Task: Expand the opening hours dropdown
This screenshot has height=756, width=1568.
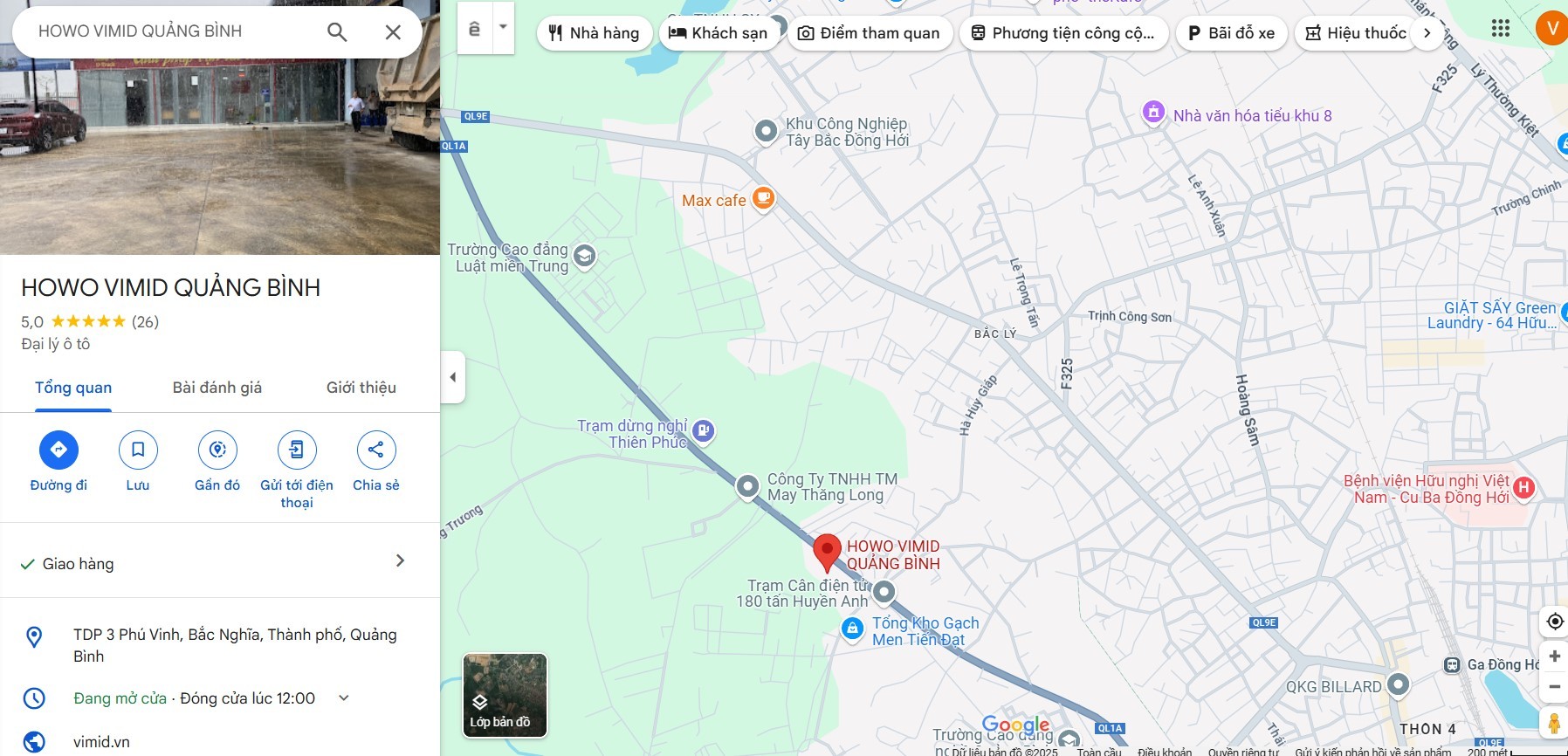Action: pos(344,698)
